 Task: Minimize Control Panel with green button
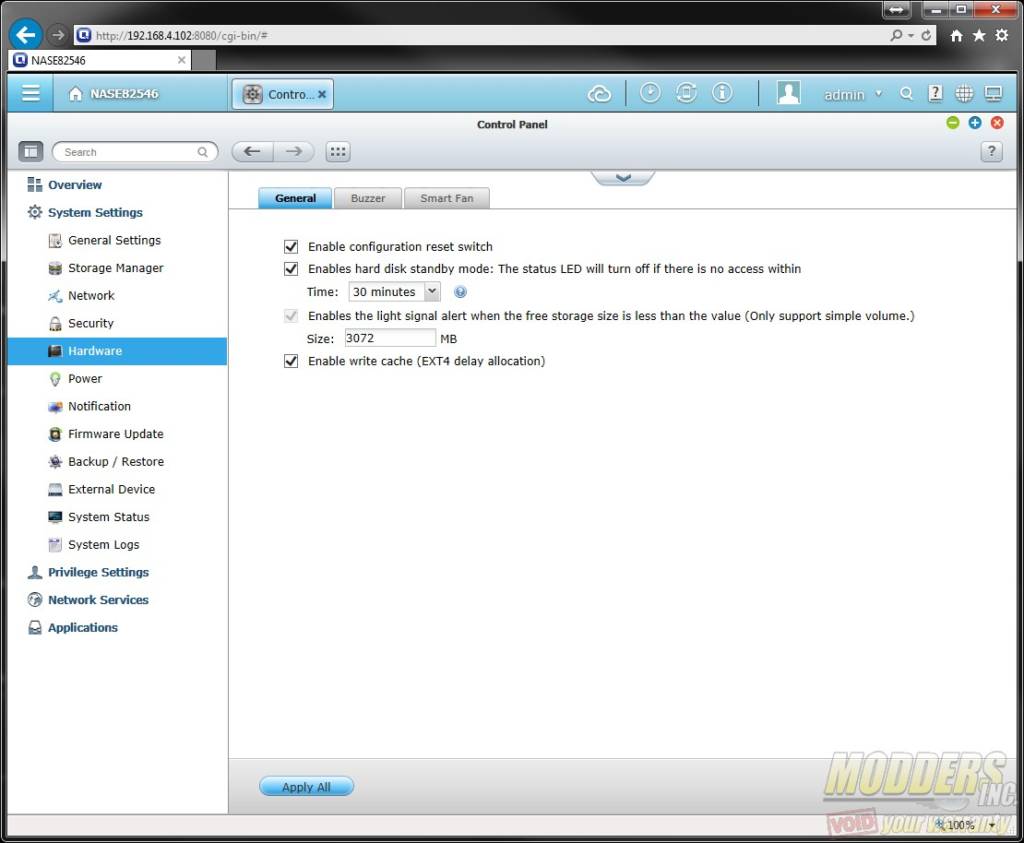pyautogui.click(x=953, y=123)
